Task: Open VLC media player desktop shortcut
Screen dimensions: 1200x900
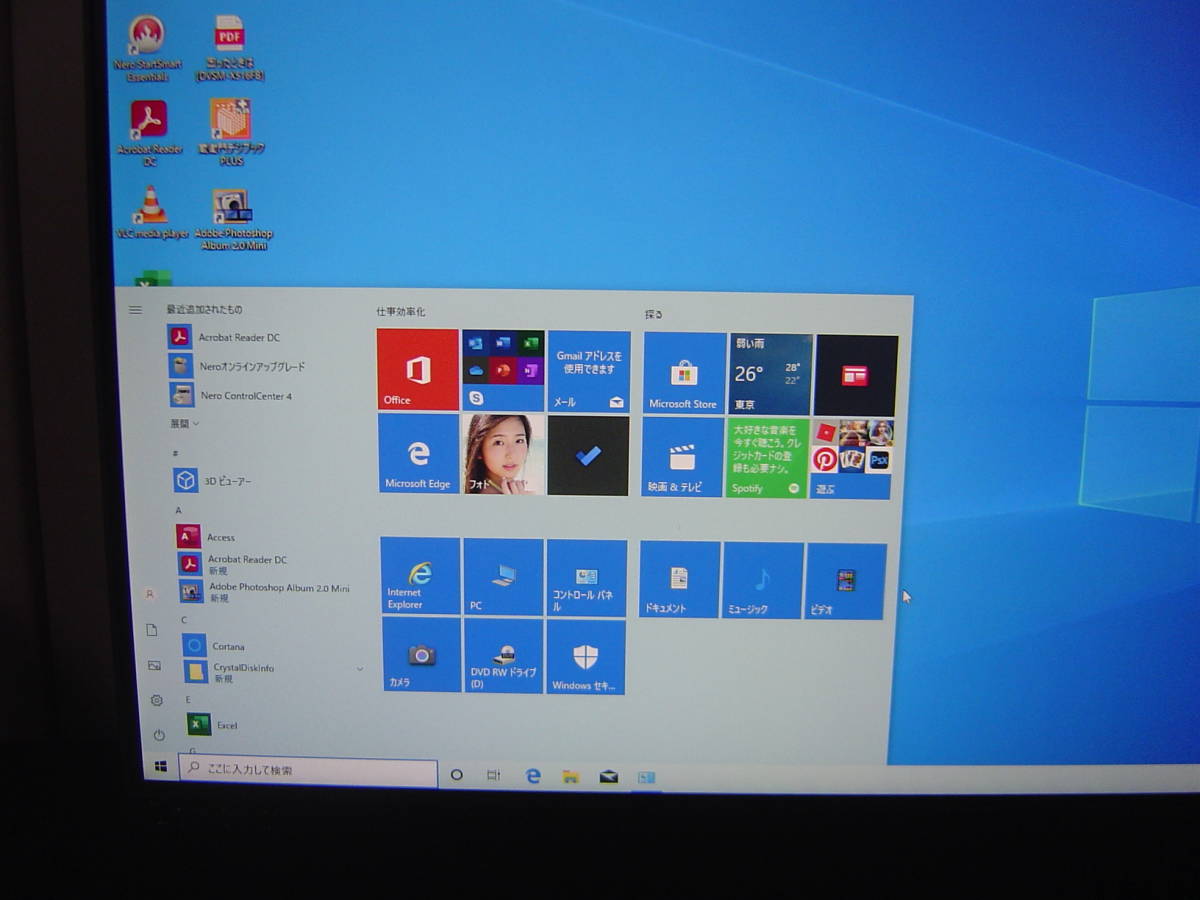Action: [151, 213]
